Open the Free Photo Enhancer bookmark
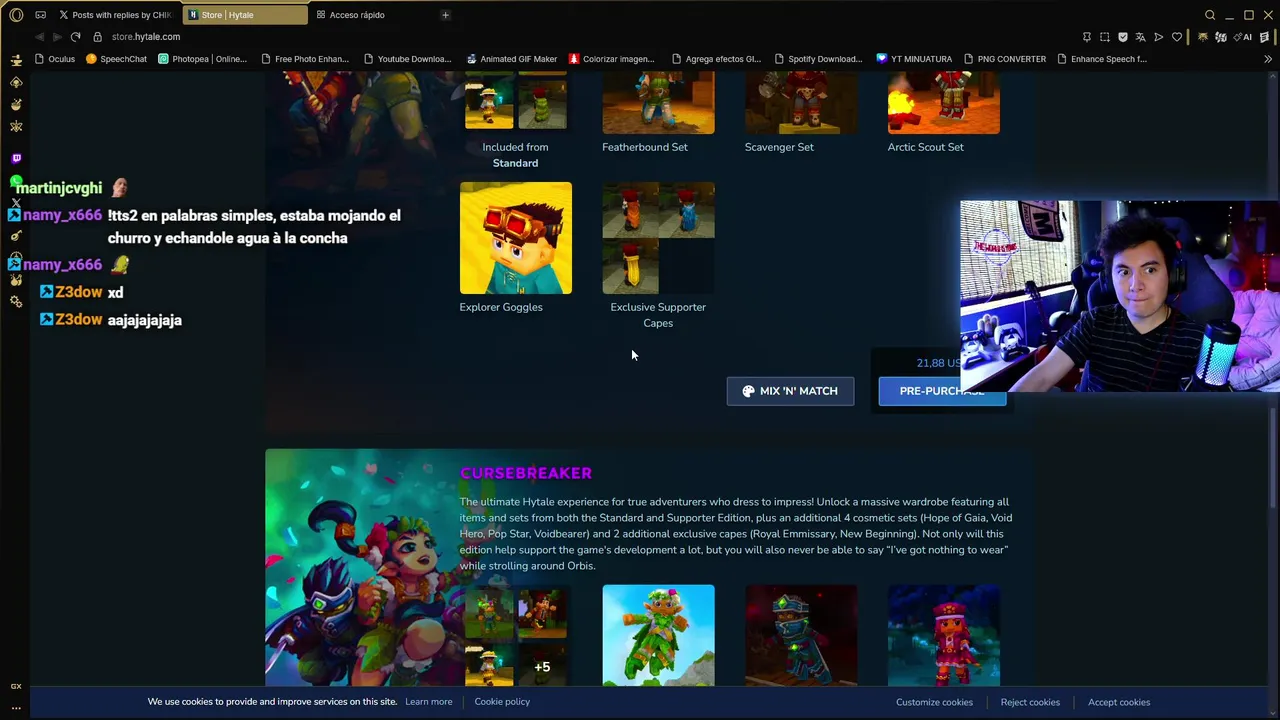1280x720 pixels. [304, 59]
